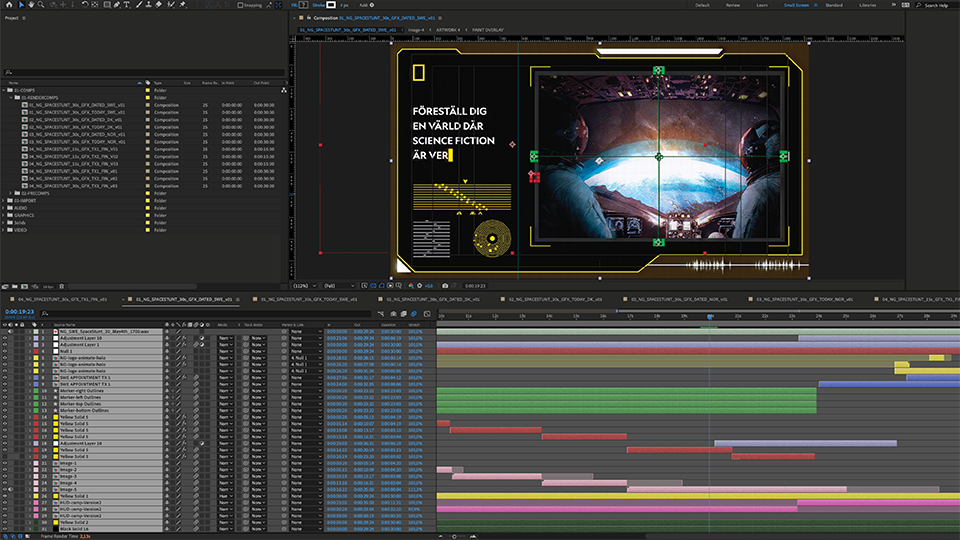Open the viewer magnification dropdown
The image size is (960, 540).
click(305, 286)
